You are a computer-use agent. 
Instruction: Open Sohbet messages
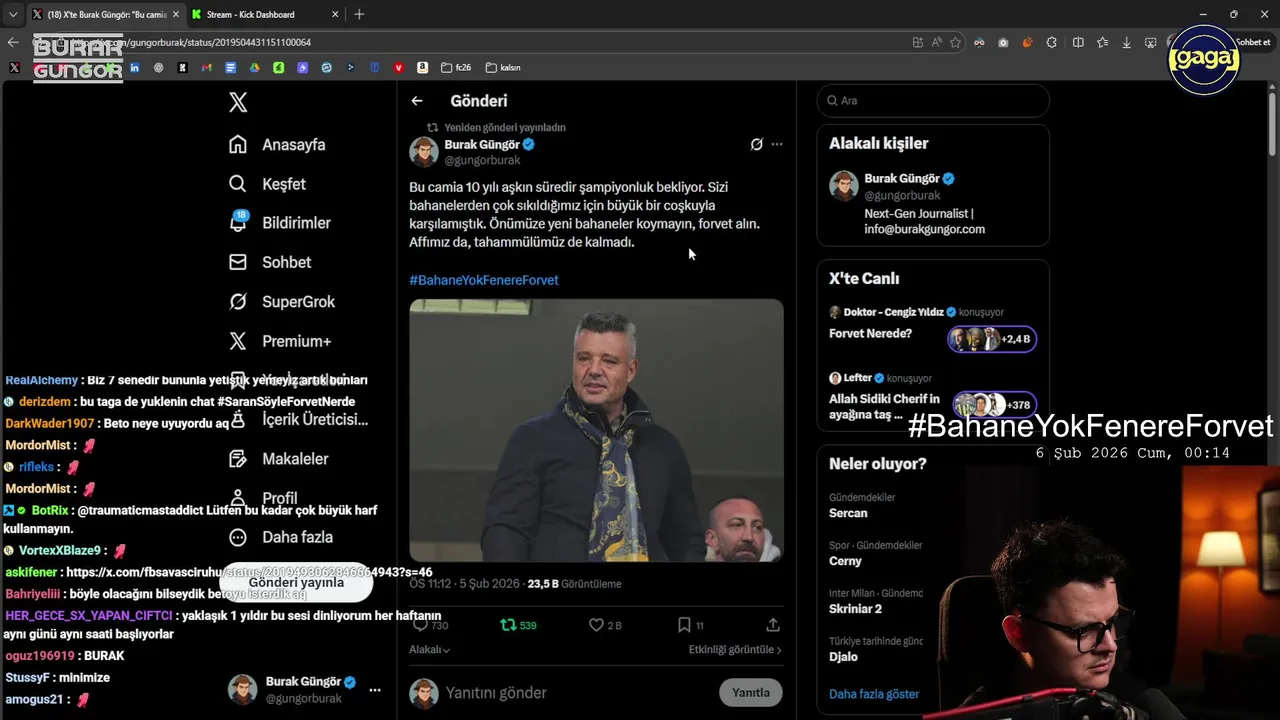(x=270, y=262)
